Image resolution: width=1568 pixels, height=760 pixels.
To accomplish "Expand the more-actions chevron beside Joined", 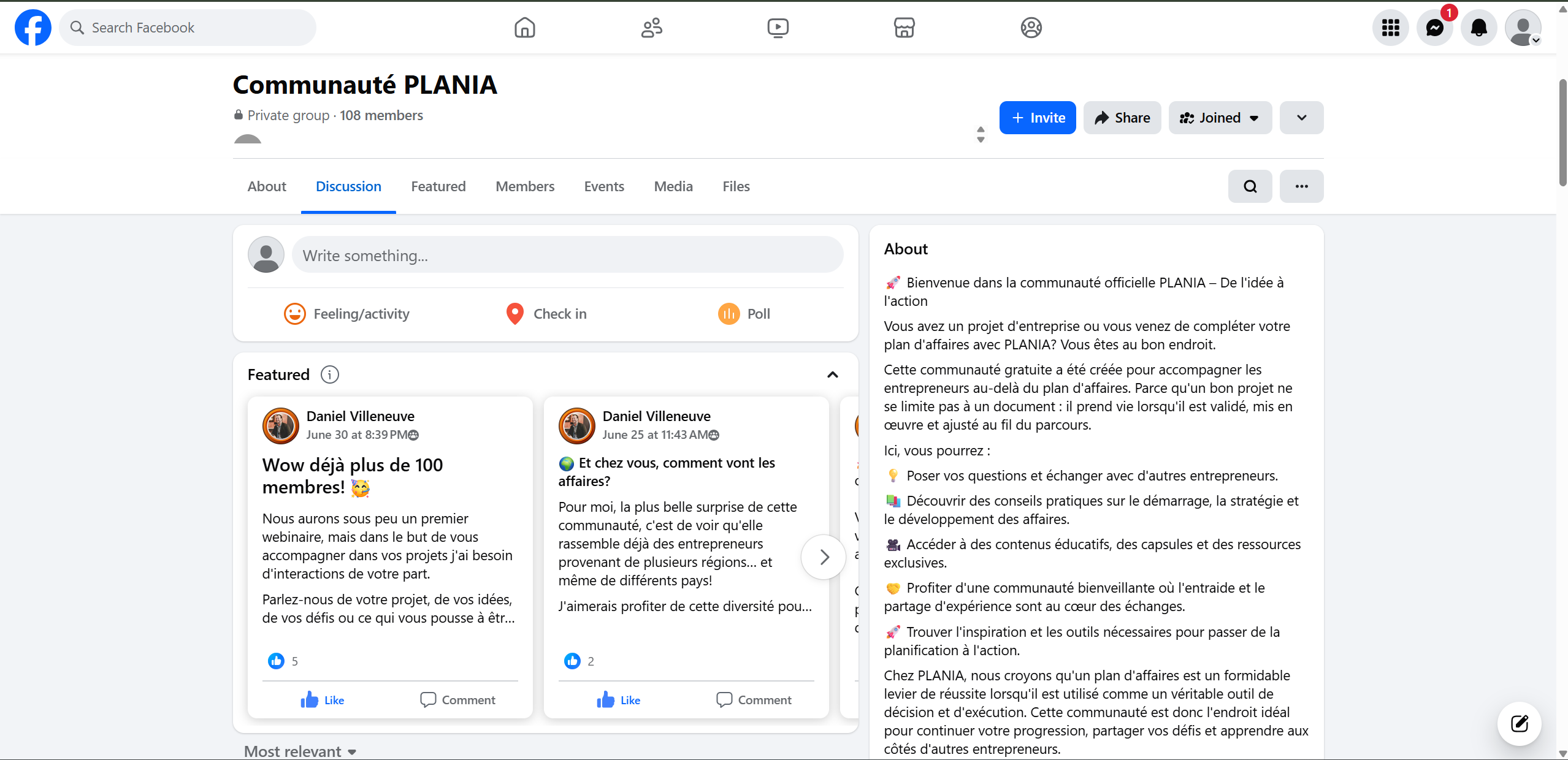I will (1302, 118).
